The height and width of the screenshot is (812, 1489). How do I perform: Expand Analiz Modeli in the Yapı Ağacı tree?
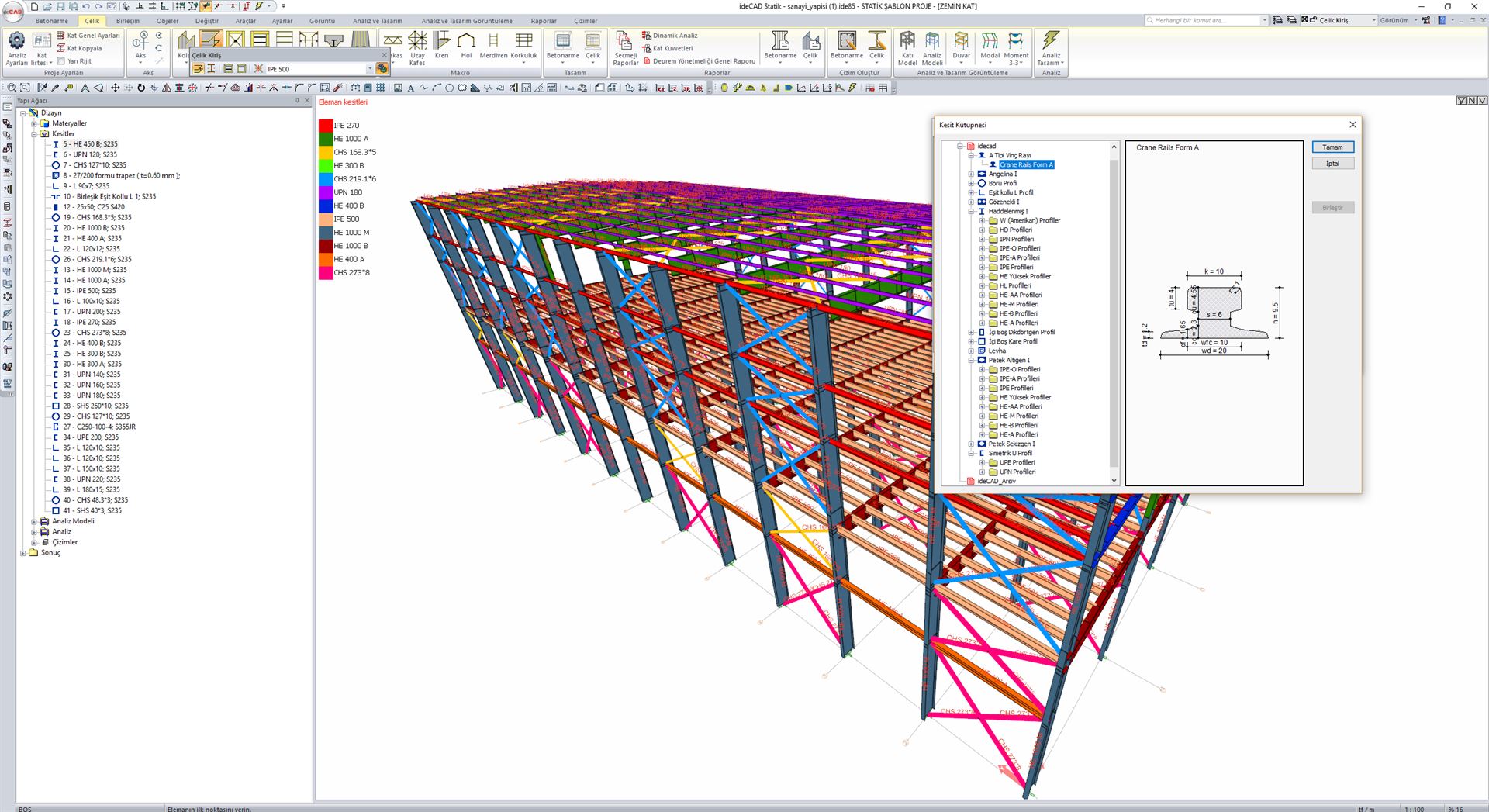(x=35, y=521)
